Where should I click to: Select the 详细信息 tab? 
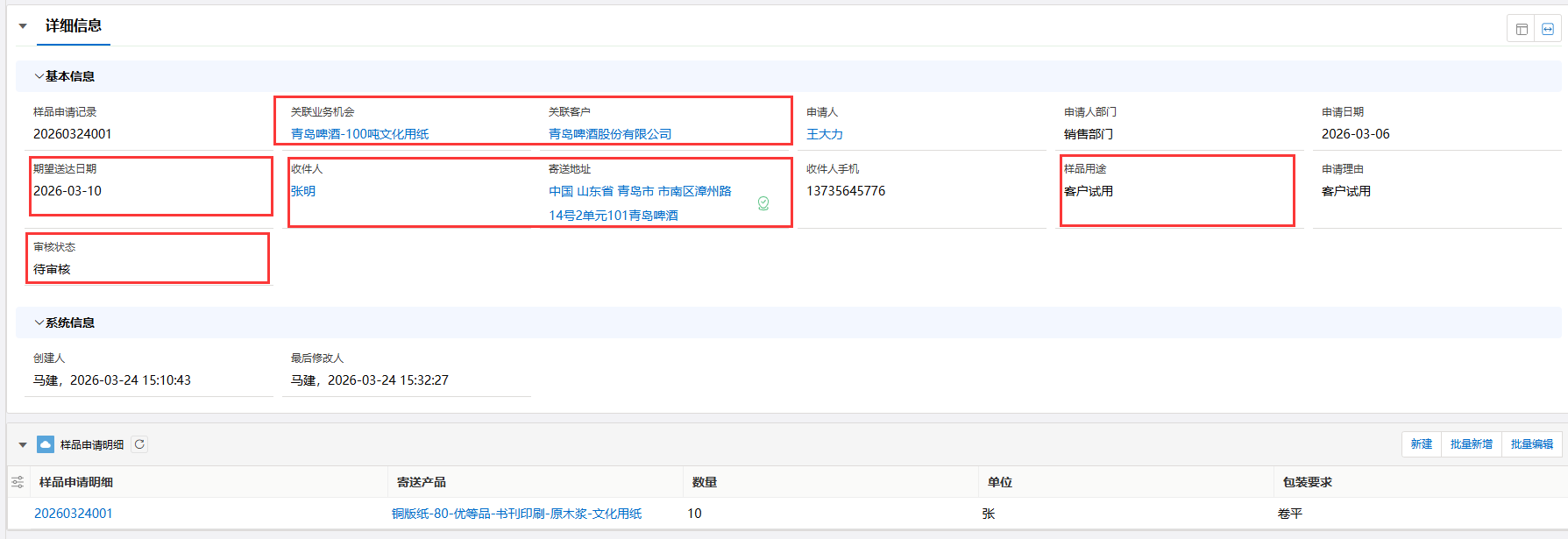(74, 26)
